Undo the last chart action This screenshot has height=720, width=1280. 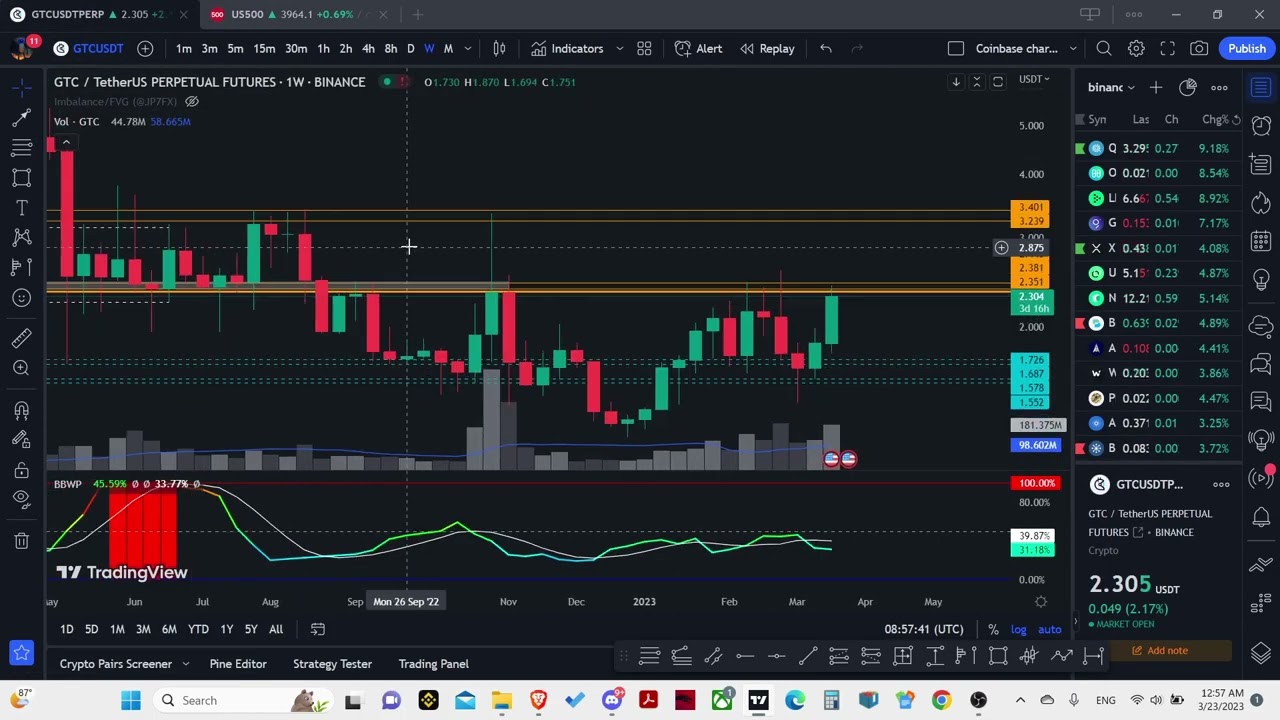point(826,48)
